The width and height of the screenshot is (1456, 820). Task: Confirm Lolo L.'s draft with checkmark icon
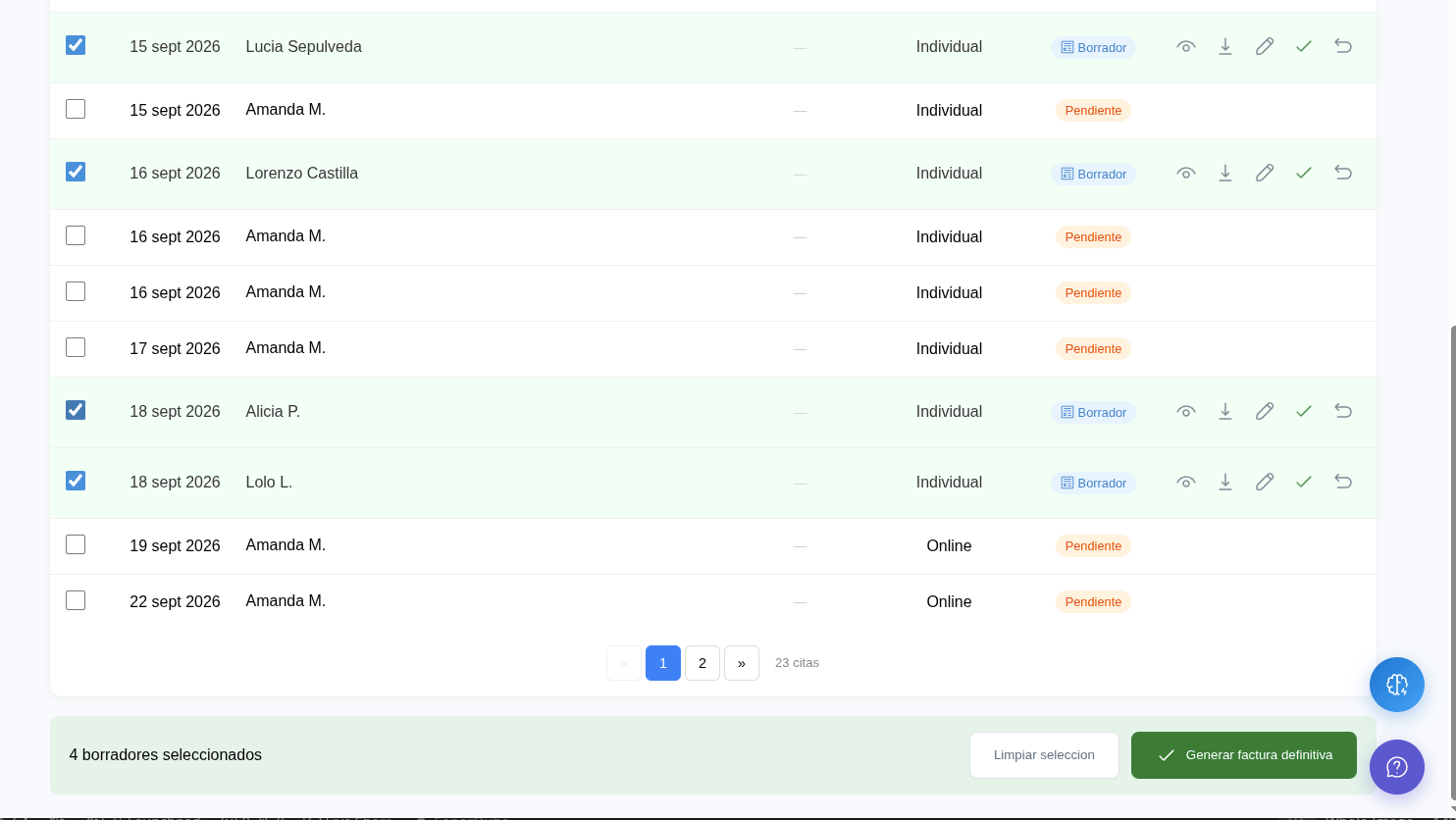[1304, 482]
